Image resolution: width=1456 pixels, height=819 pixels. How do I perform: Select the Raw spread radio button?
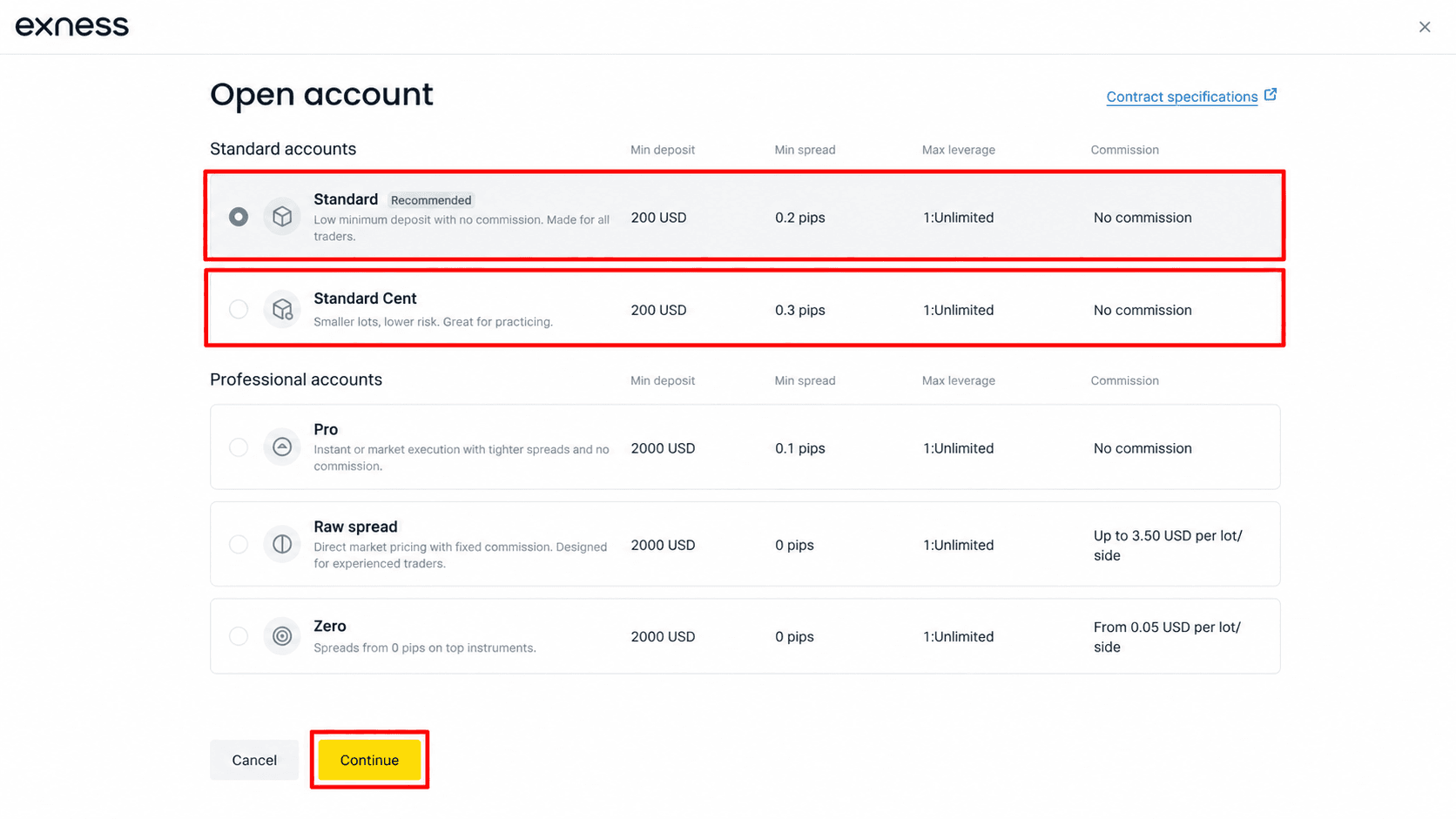pyautogui.click(x=239, y=544)
